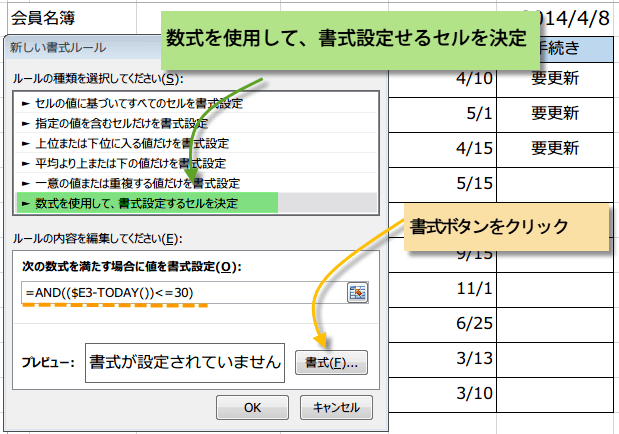Click the date cell 4/10

point(442,80)
